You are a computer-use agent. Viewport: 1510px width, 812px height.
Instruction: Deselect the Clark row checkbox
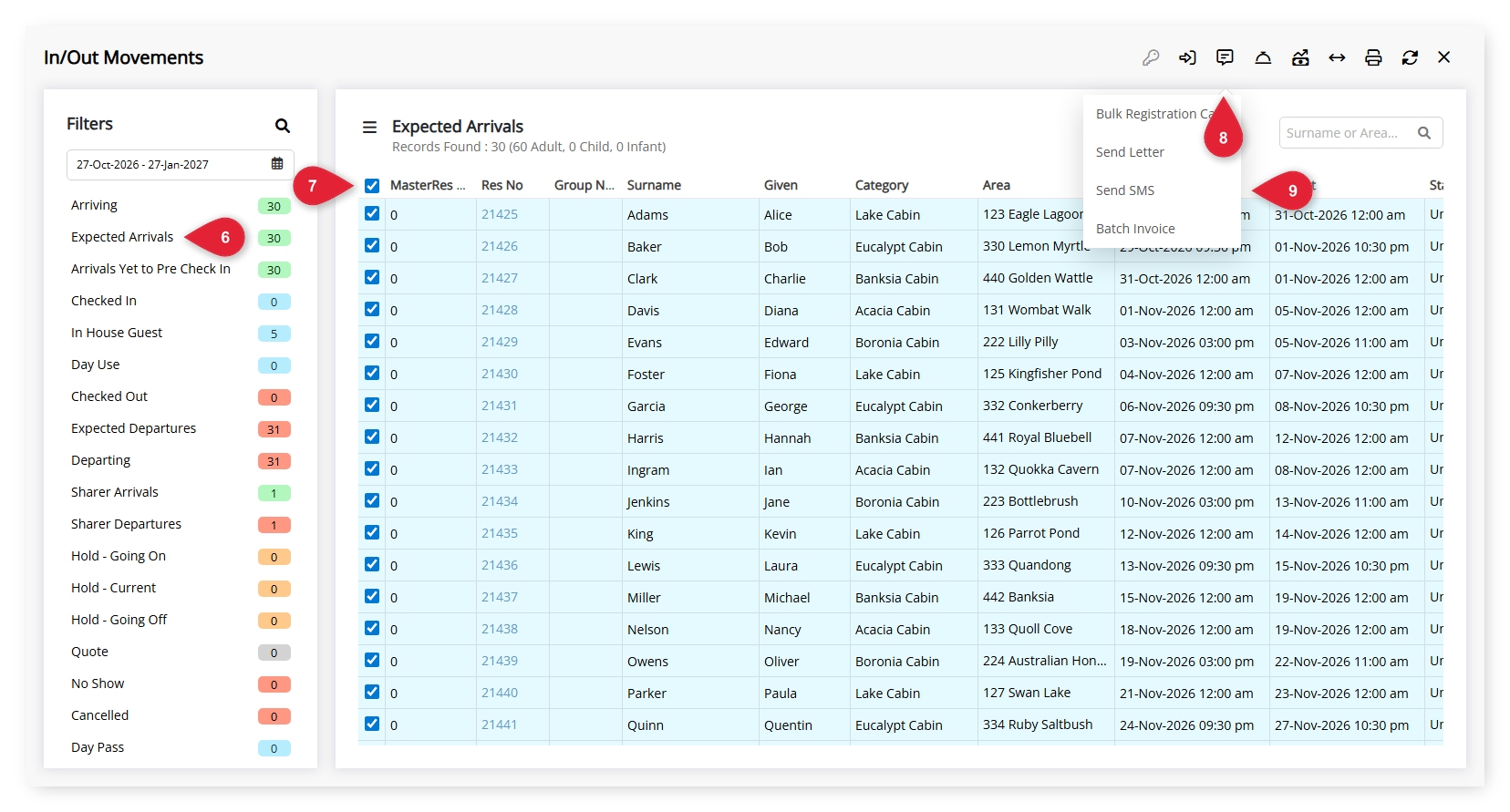(x=372, y=277)
